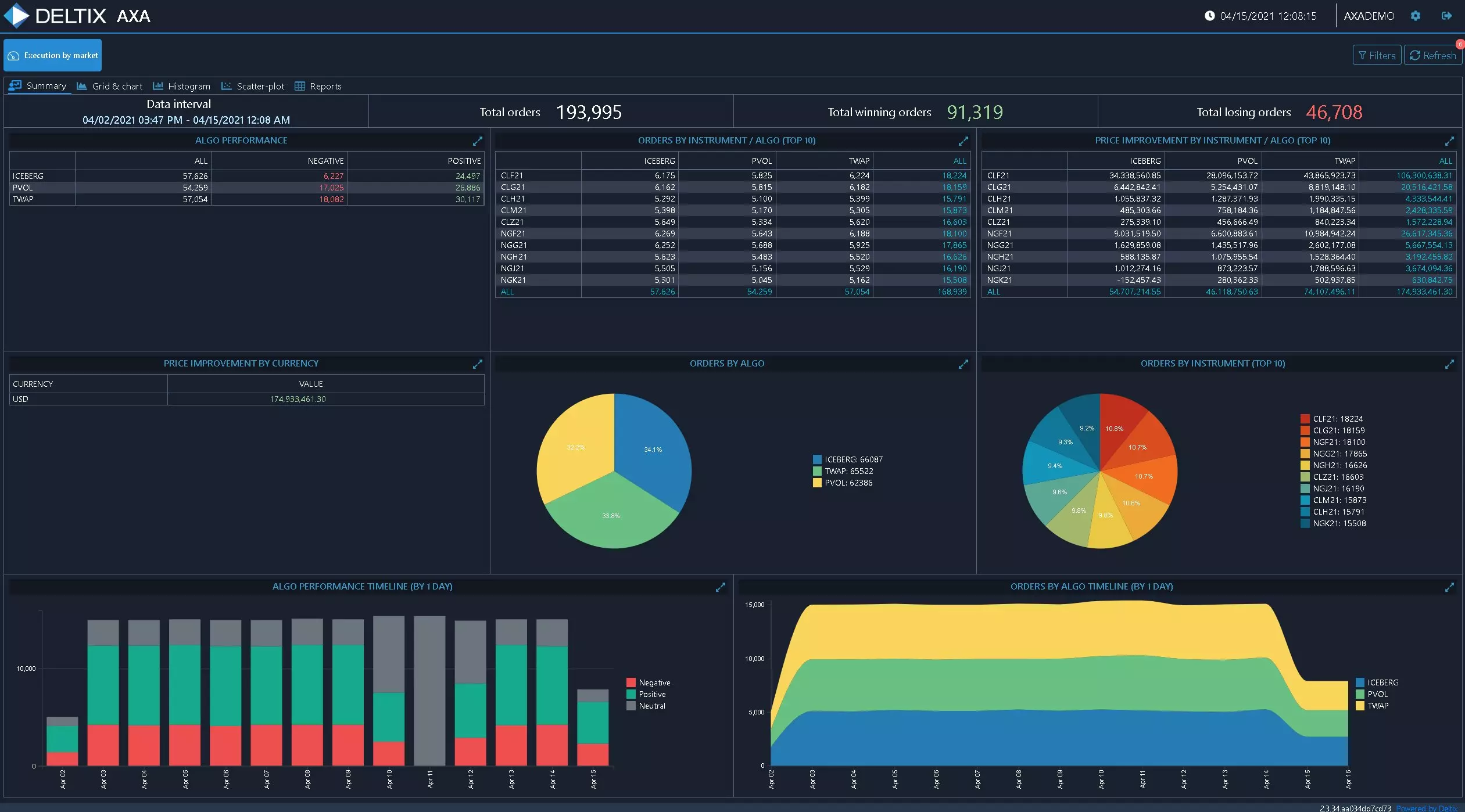Click the CLF21: 18224 legend color swatch
The image size is (1465, 812).
[x=1305, y=419]
